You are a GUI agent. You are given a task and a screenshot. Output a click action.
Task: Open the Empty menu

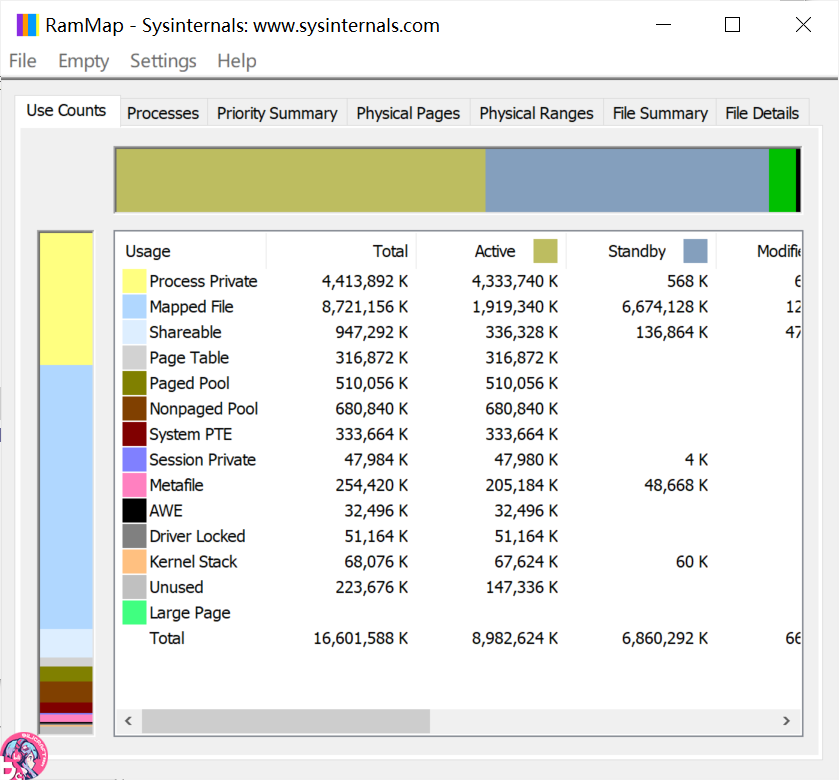83,61
